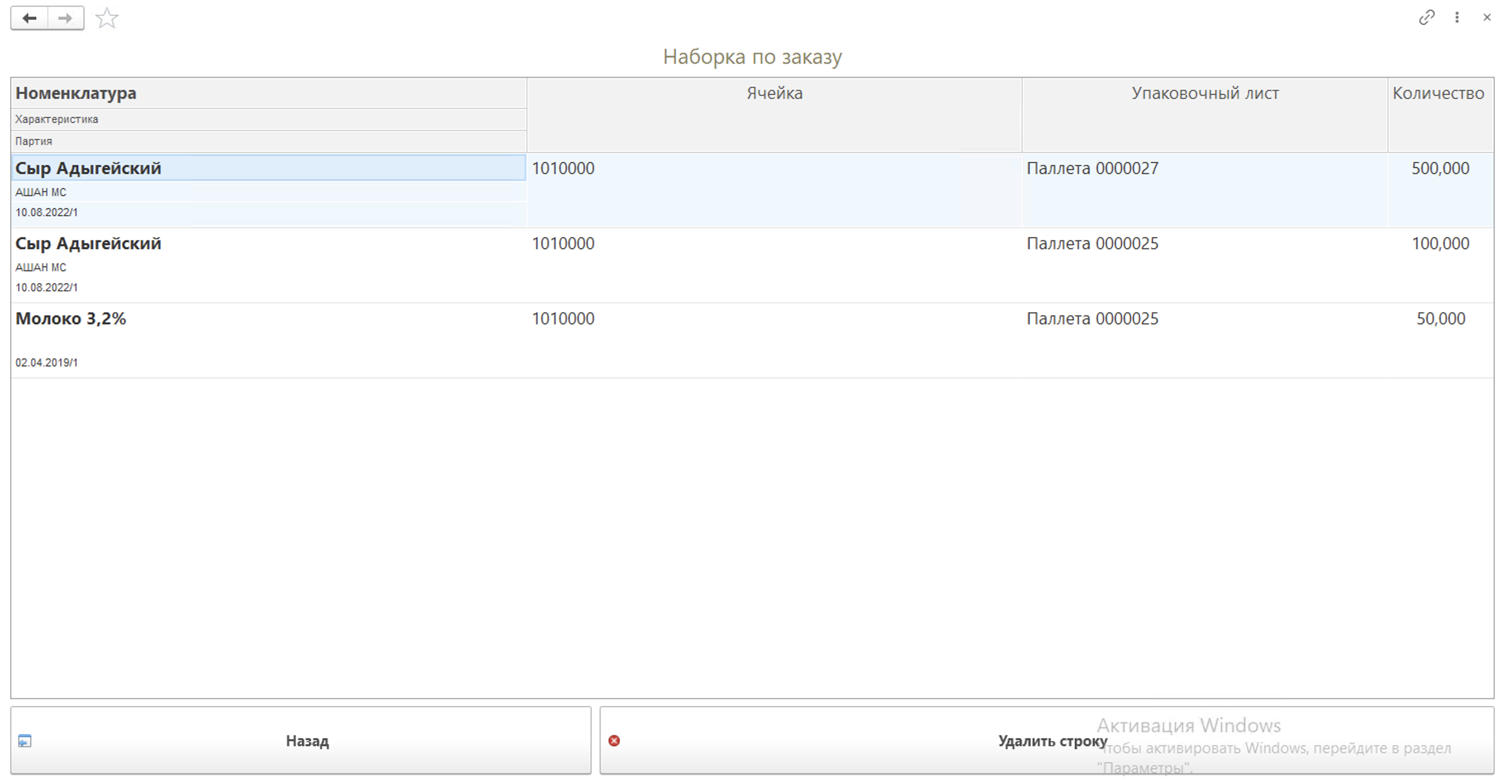
Task: Click the Ячейка column header
Action: [x=774, y=93]
